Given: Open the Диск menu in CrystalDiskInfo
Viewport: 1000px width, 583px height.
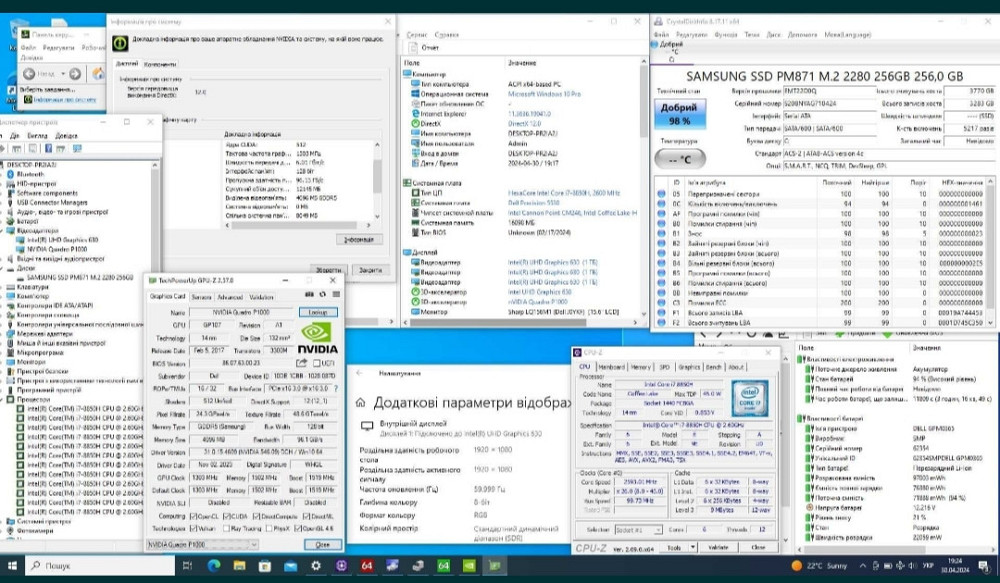Looking at the screenshot, I should pos(772,35).
